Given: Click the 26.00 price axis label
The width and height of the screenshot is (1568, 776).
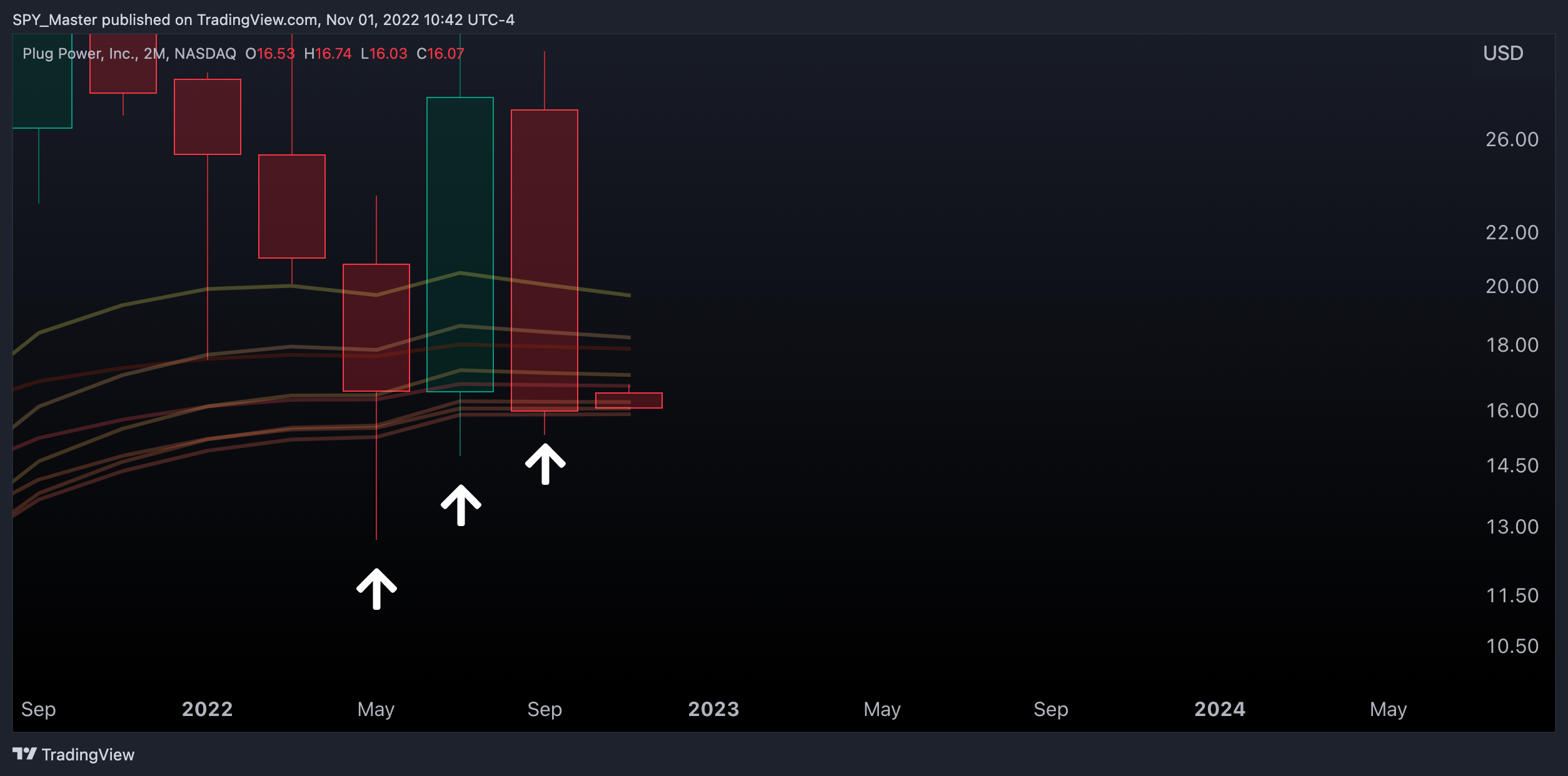Looking at the screenshot, I should [1512, 139].
